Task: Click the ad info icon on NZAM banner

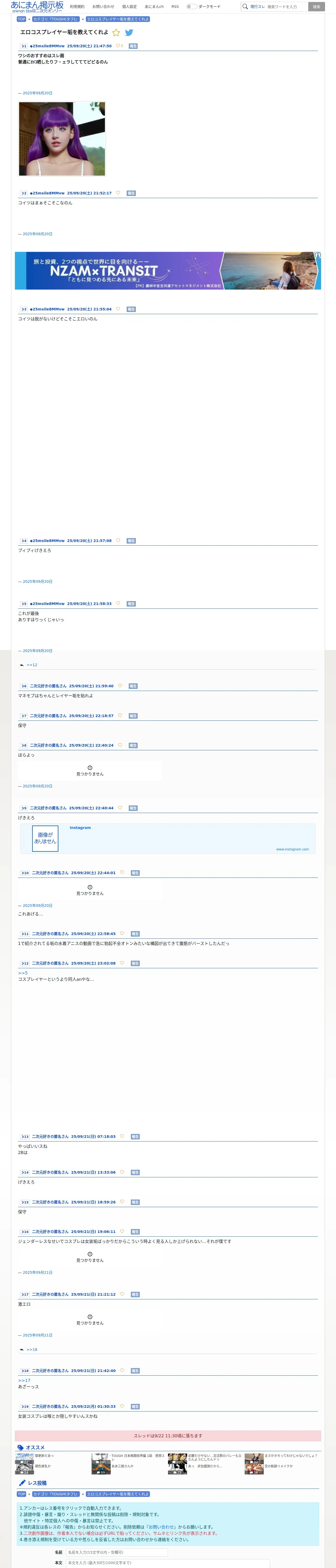Action: [318, 255]
